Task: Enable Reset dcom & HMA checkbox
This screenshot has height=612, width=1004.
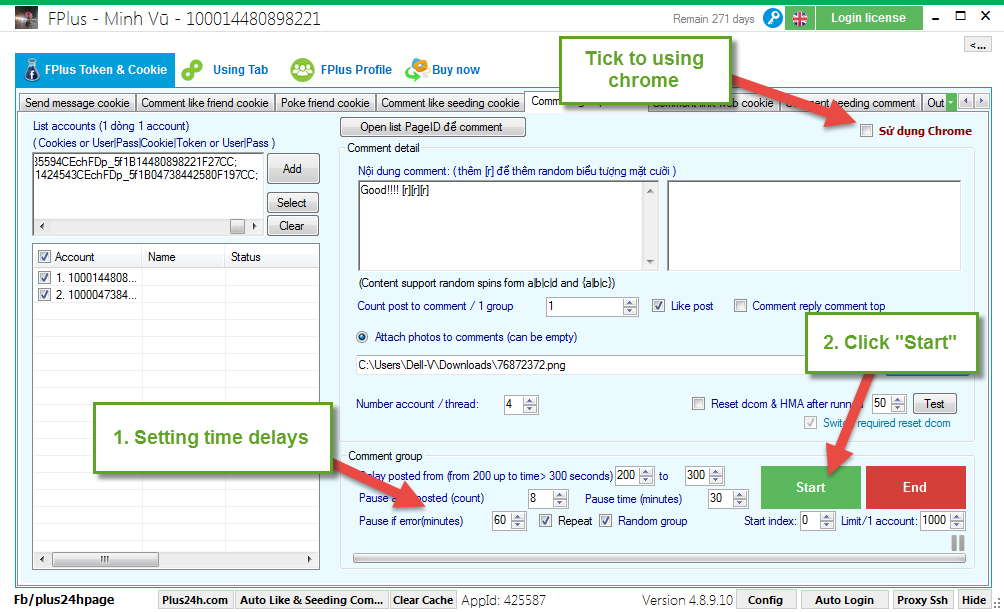Action: click(x=699, y=404)
